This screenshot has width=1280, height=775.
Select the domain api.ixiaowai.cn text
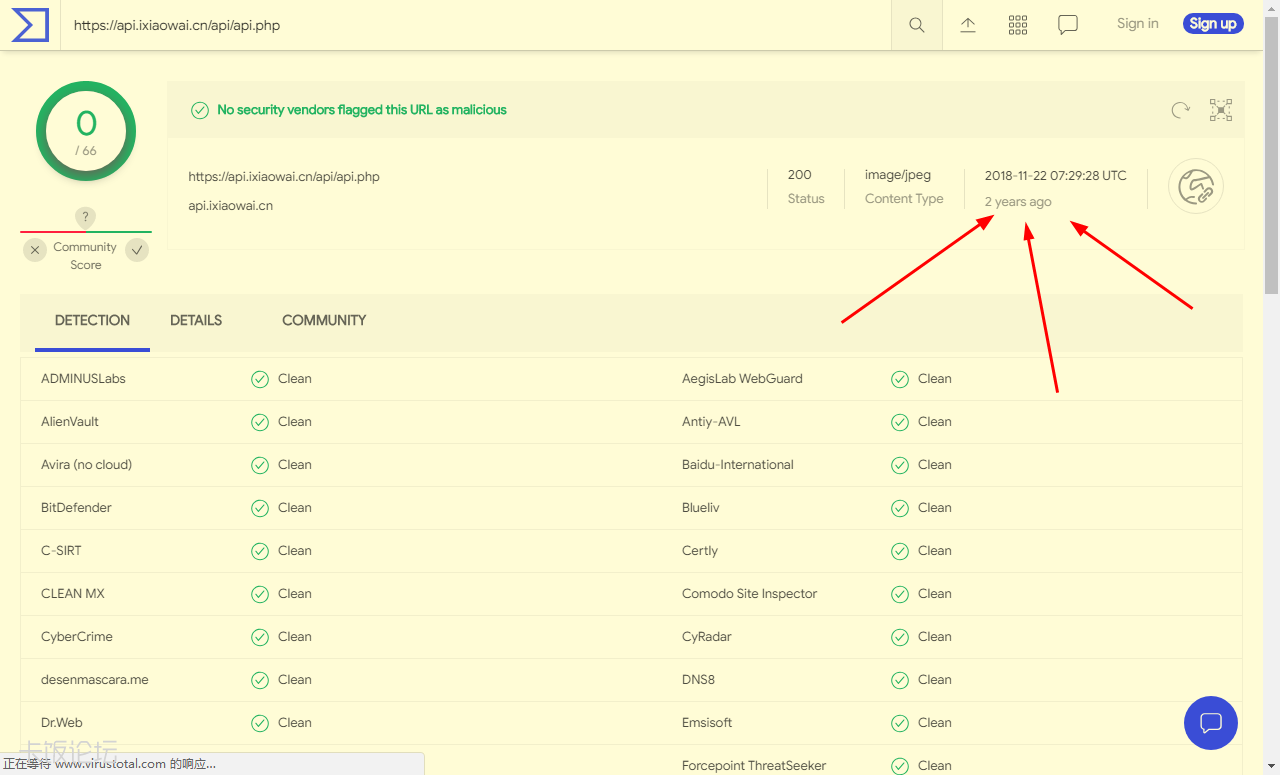tap(231, 206)
